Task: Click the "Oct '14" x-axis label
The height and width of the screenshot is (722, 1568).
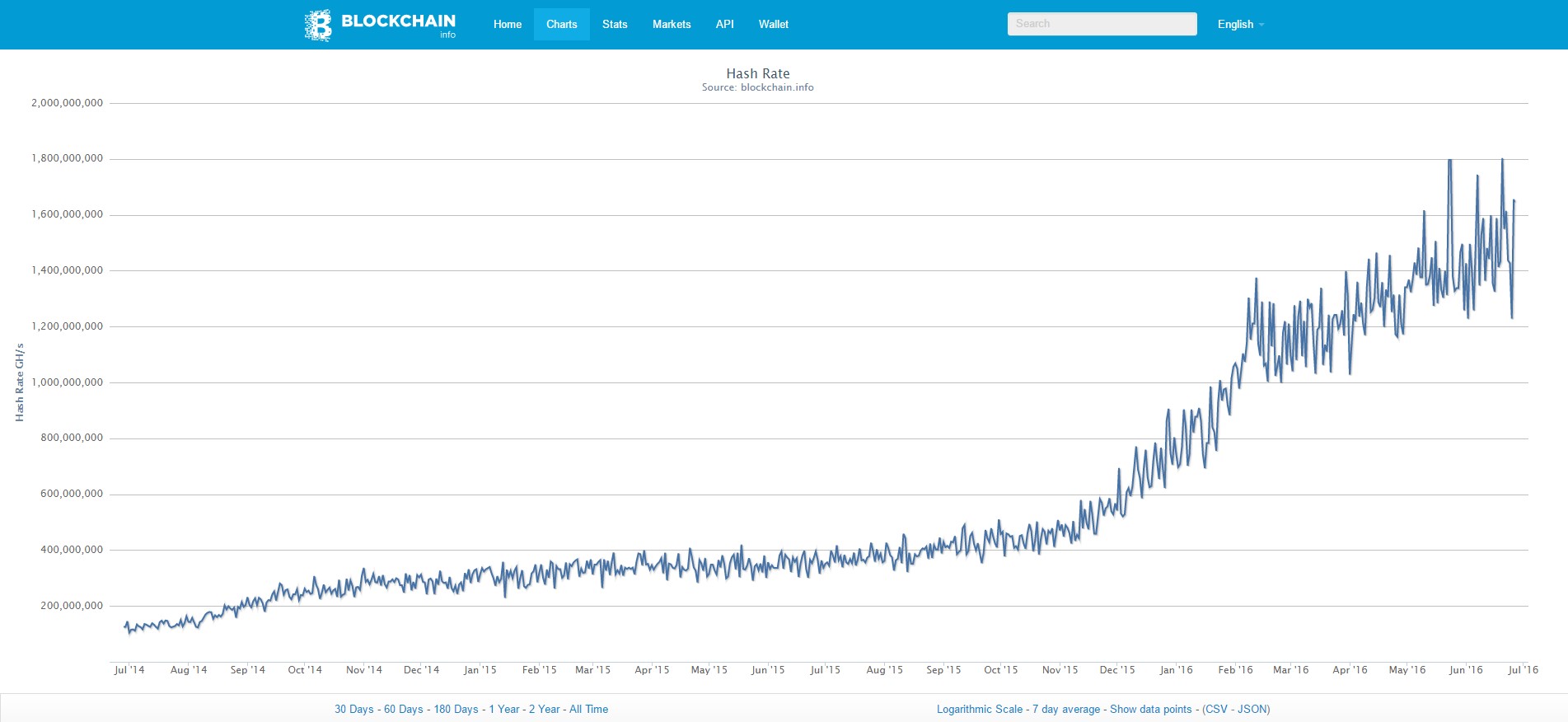Action: (305, 670)
